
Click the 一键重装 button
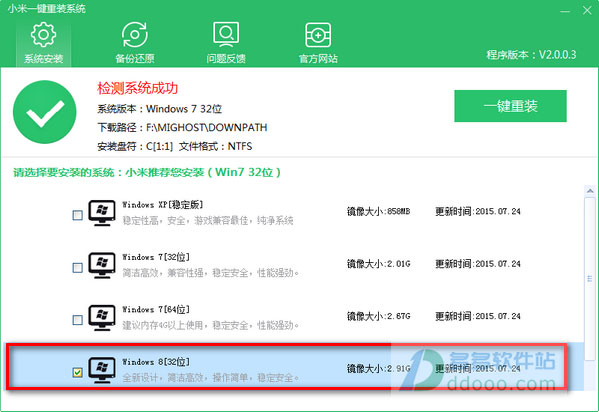(510, 106)
